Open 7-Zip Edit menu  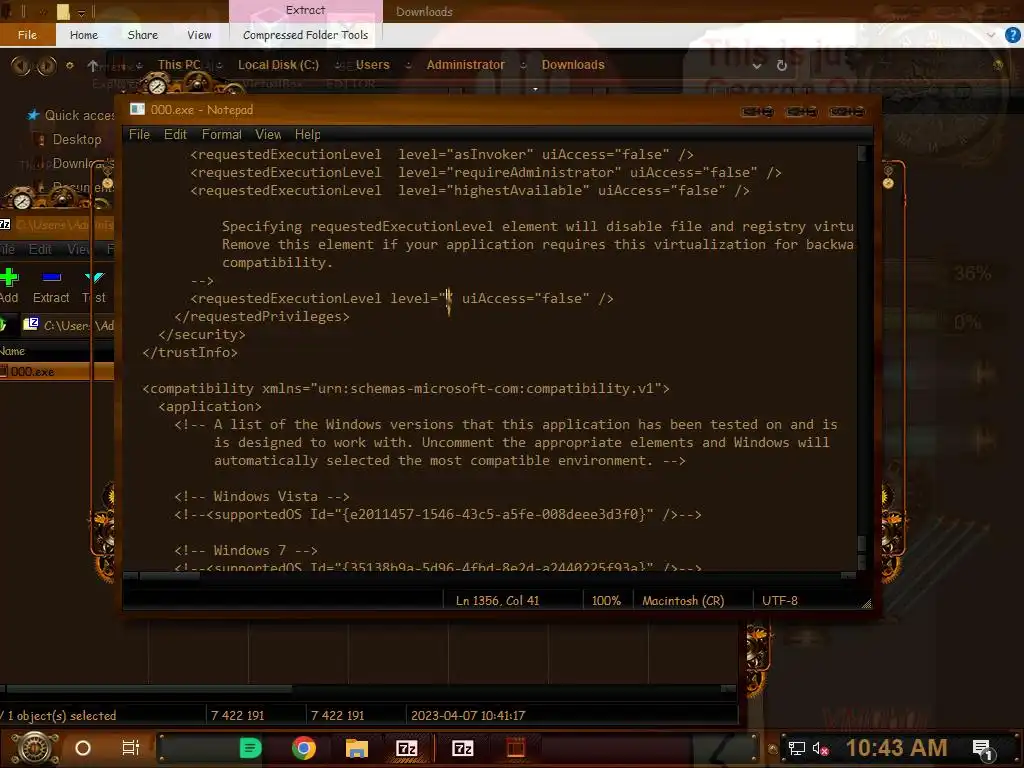coord(40,249)
